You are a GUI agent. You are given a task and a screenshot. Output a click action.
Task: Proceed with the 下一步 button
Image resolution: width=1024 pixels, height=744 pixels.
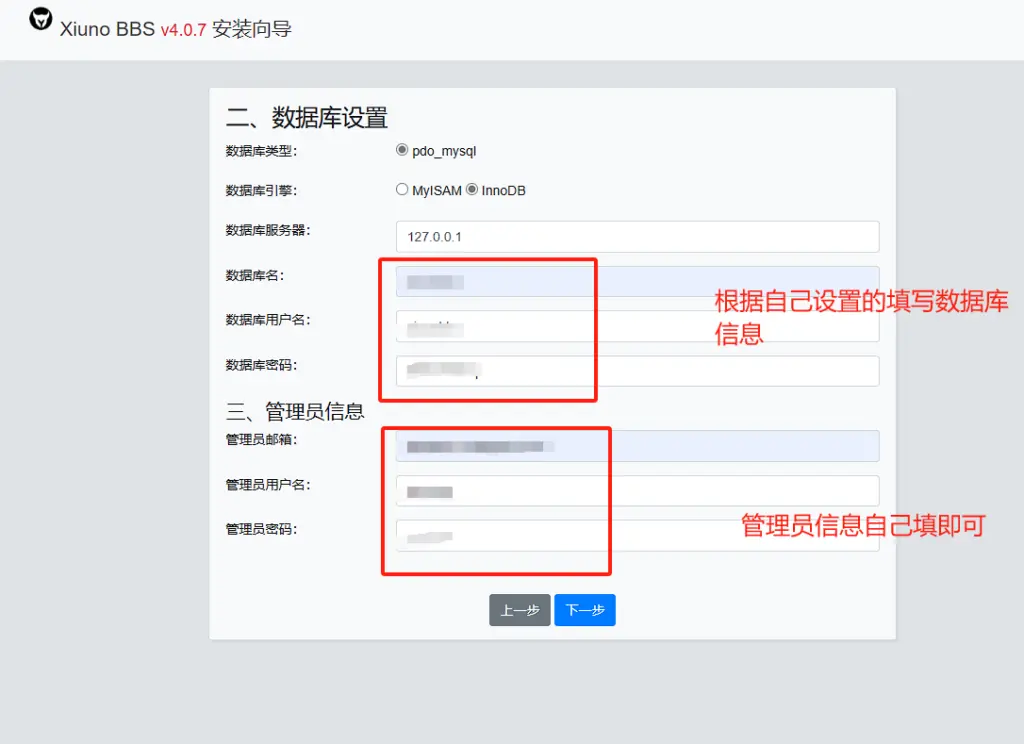585,610
